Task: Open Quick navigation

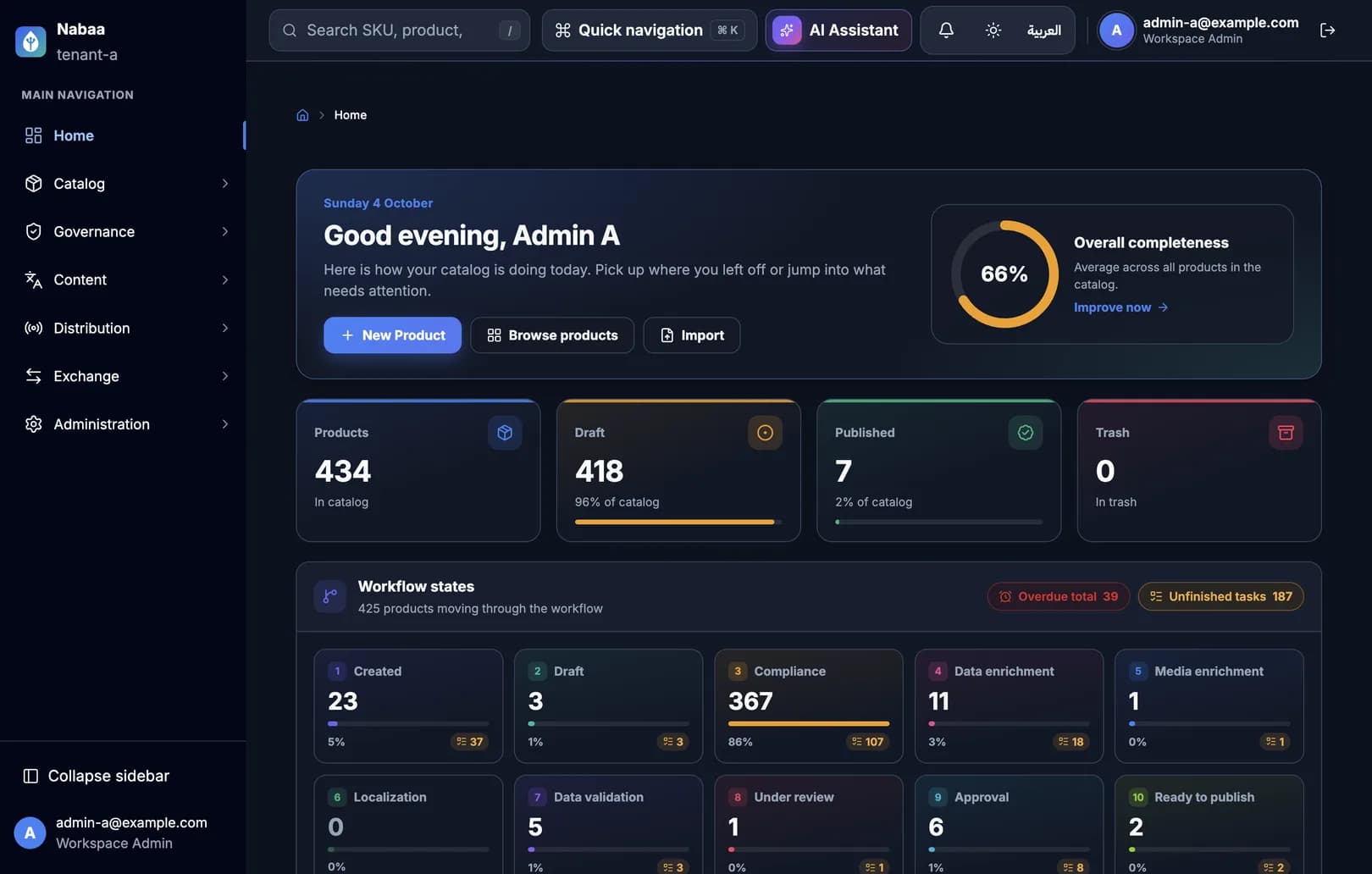Action: pyautogui.click(x=650, y=30)
